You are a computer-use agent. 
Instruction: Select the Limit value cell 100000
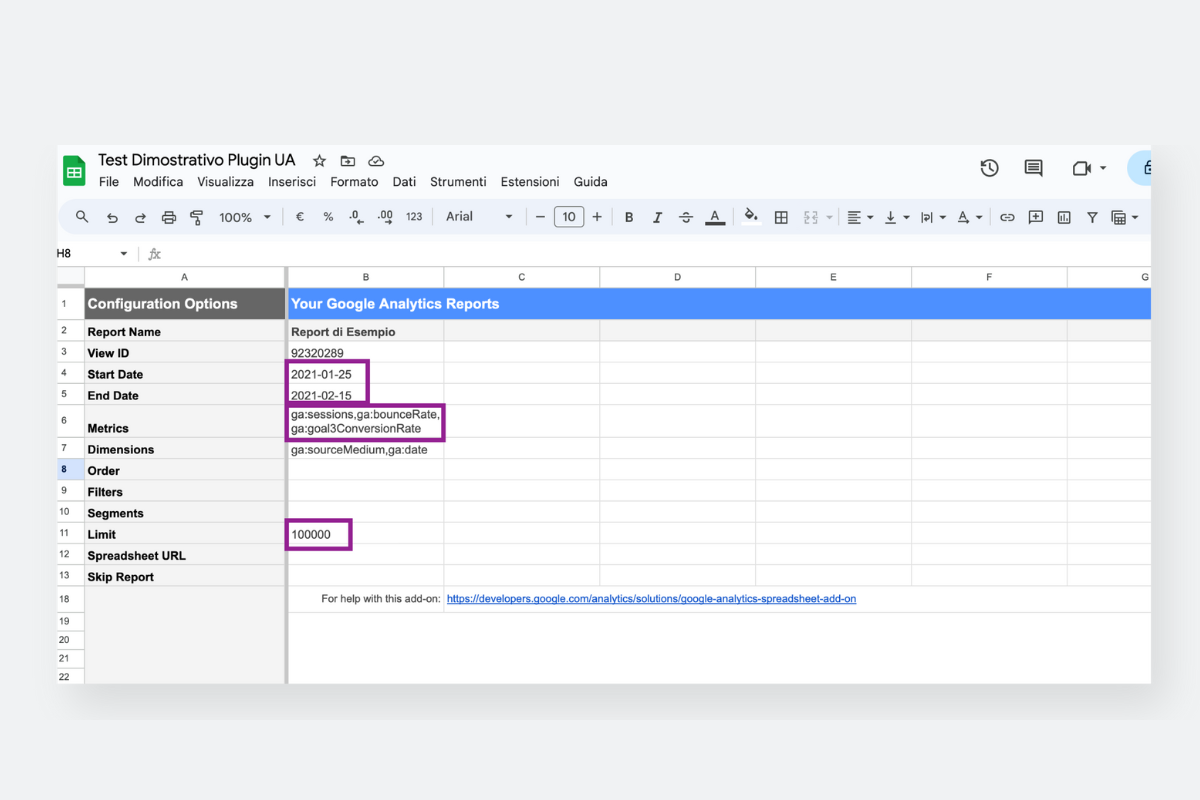click(x=366, y=534)
